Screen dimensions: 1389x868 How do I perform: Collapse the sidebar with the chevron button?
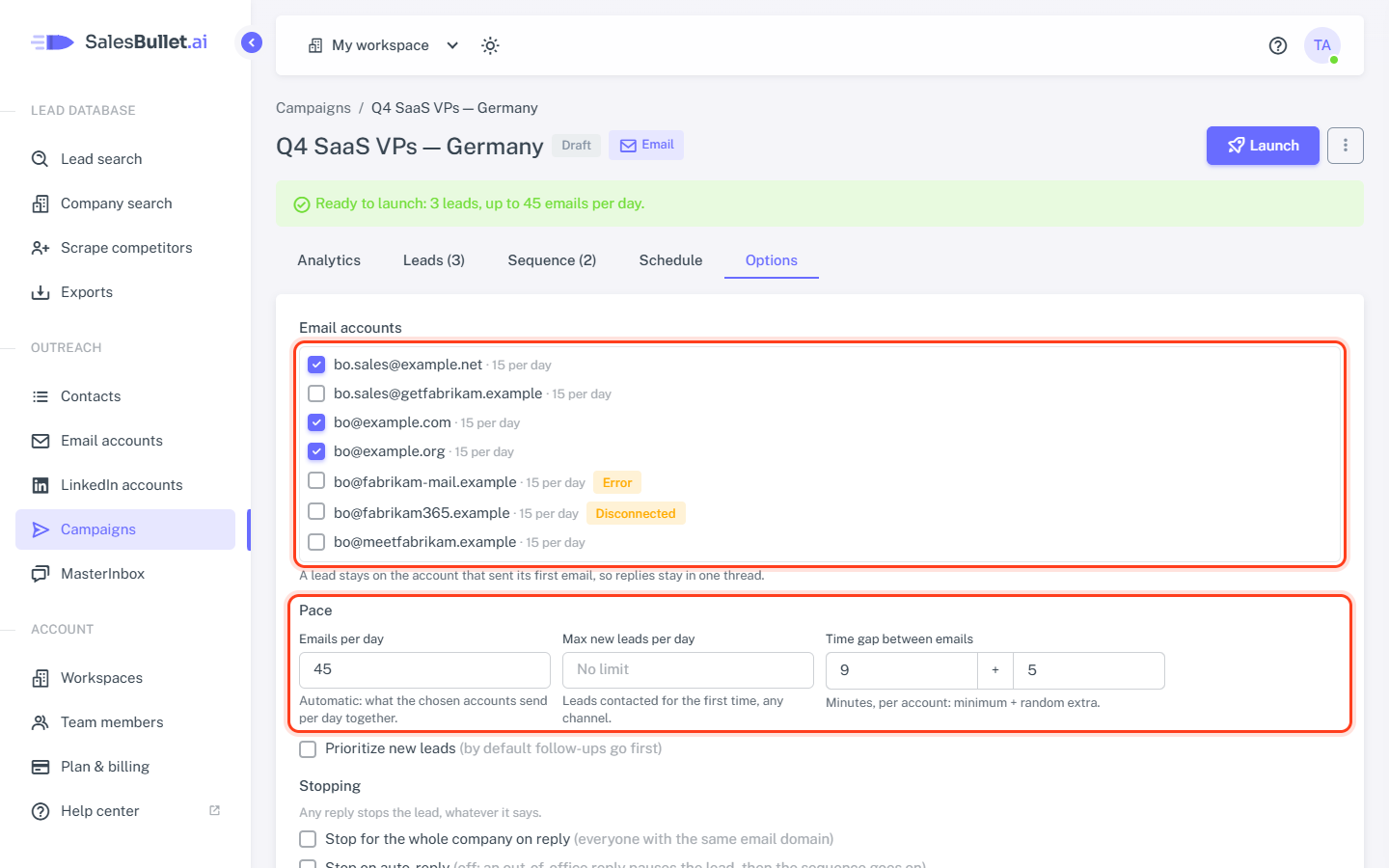(x=252, y=42)
